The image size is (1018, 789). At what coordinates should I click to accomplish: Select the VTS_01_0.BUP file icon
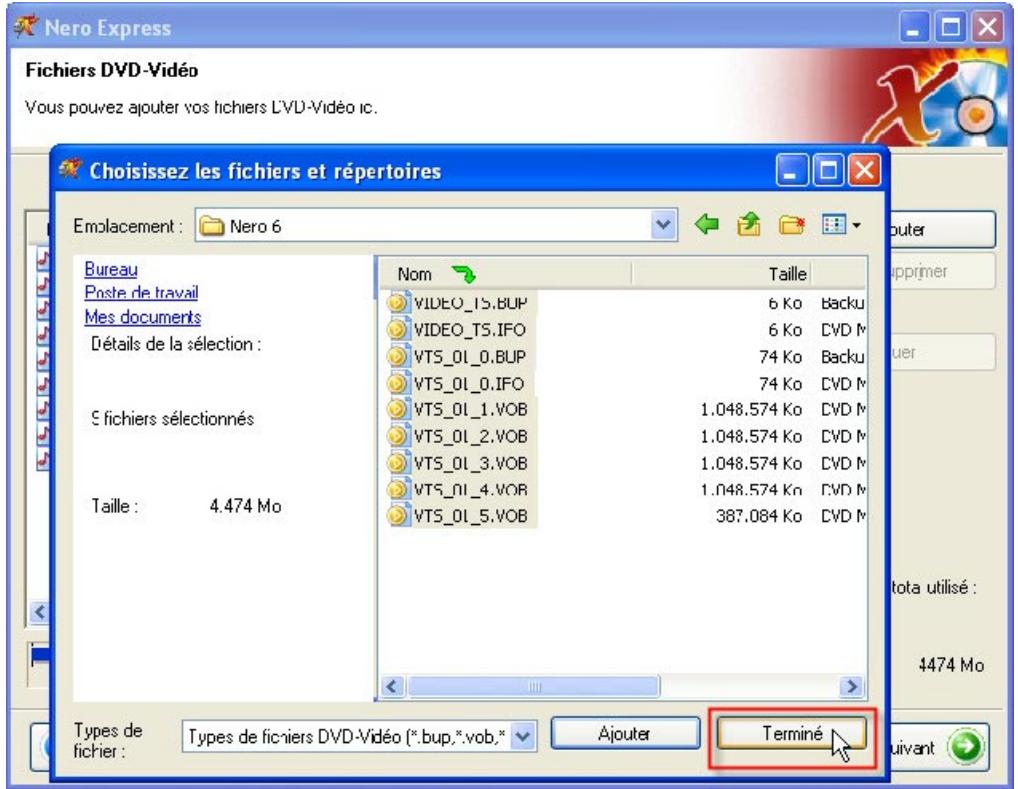[x=397, y=357]
